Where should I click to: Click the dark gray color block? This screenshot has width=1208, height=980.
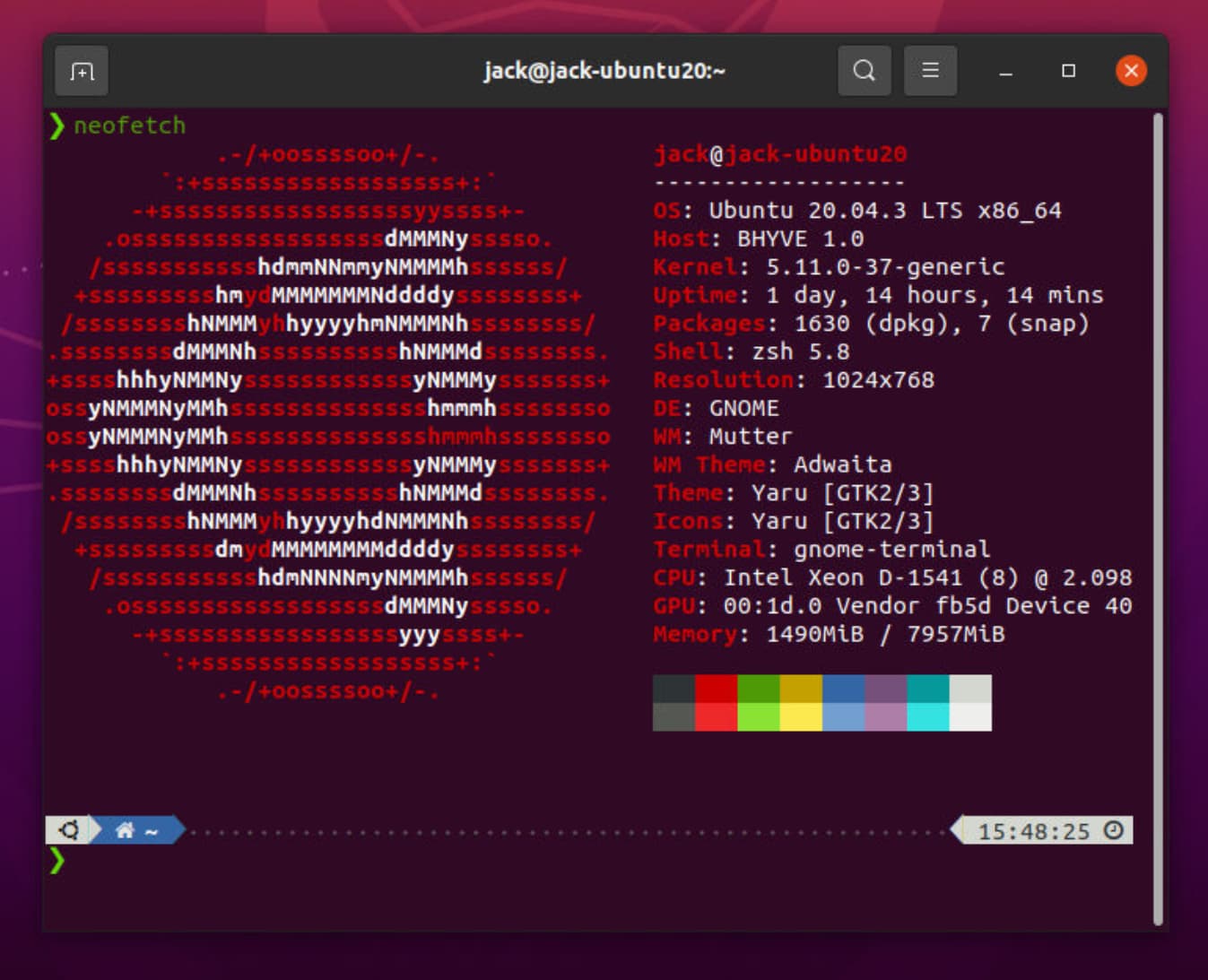pyautogui.click(x=674, y=689)
